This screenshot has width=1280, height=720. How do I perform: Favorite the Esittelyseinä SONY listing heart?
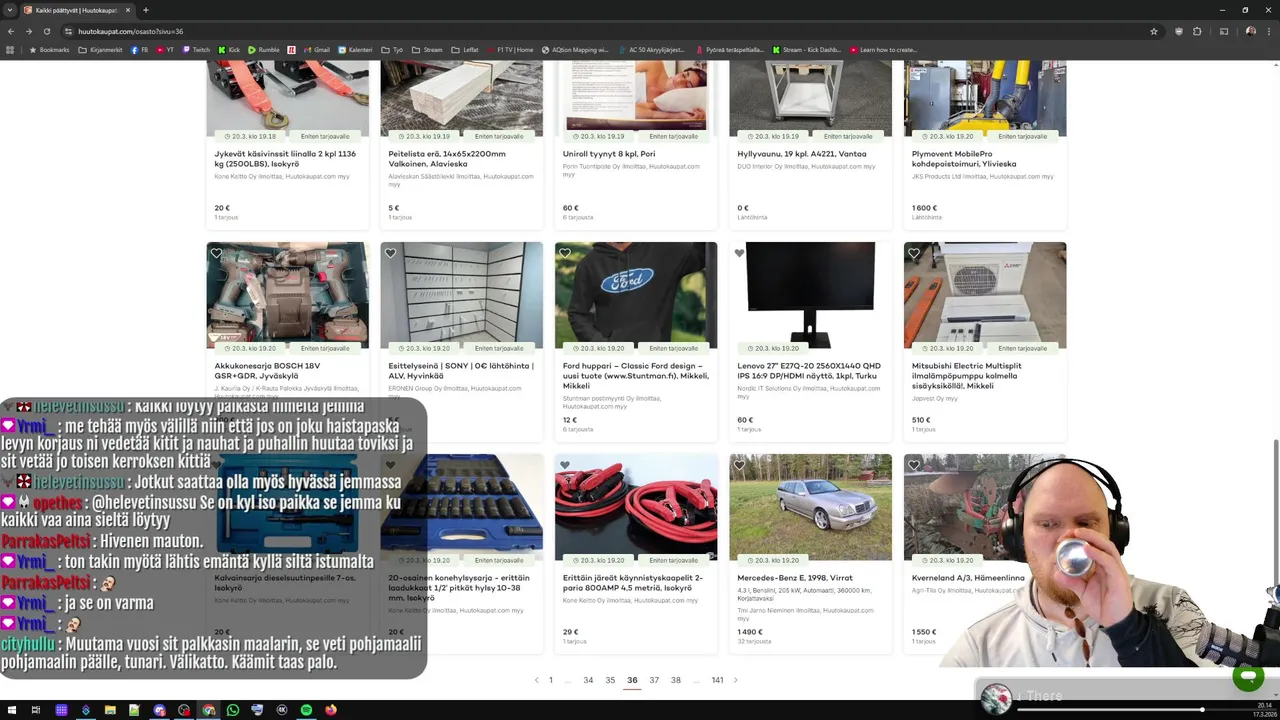[391, 253]
